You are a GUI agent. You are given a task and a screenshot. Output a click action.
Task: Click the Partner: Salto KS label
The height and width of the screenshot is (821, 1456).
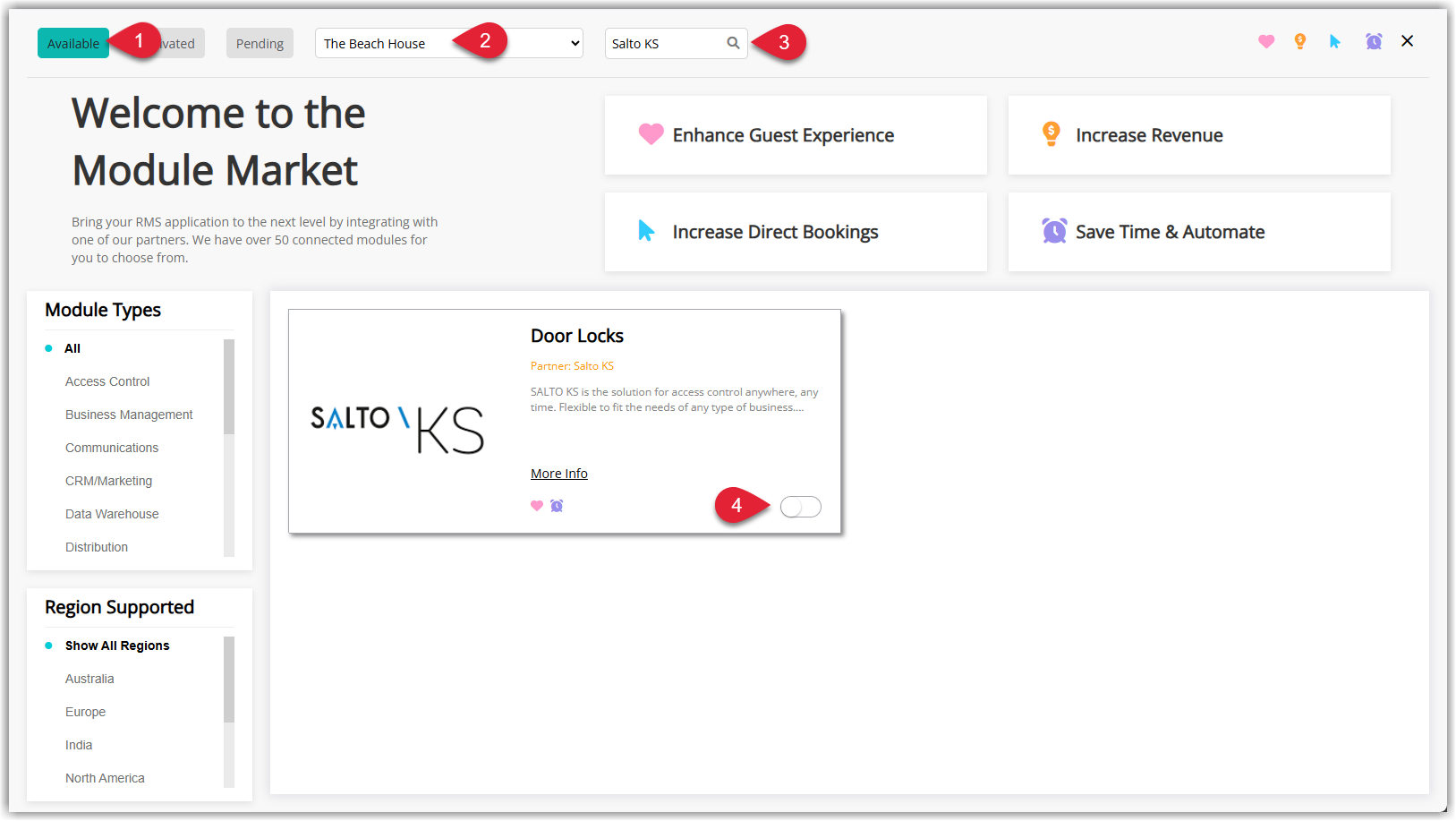click(x=572, y=366)
